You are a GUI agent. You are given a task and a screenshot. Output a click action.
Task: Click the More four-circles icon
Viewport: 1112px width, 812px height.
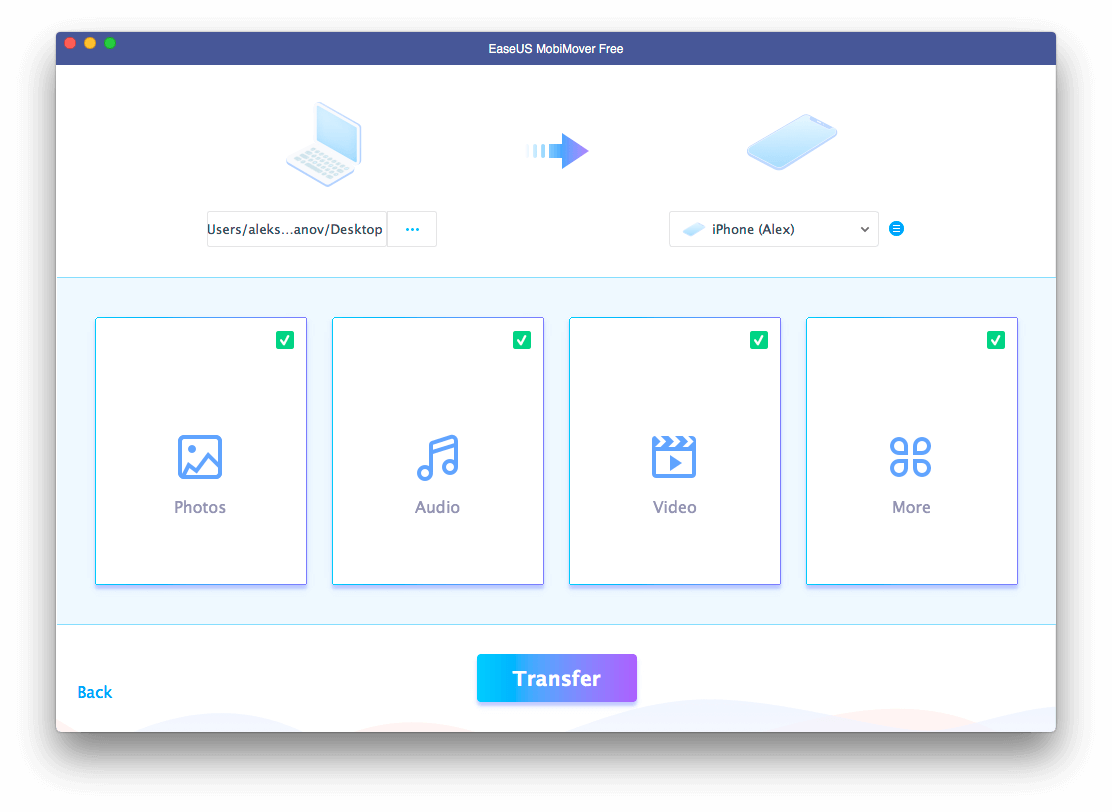tap(911, 457)
